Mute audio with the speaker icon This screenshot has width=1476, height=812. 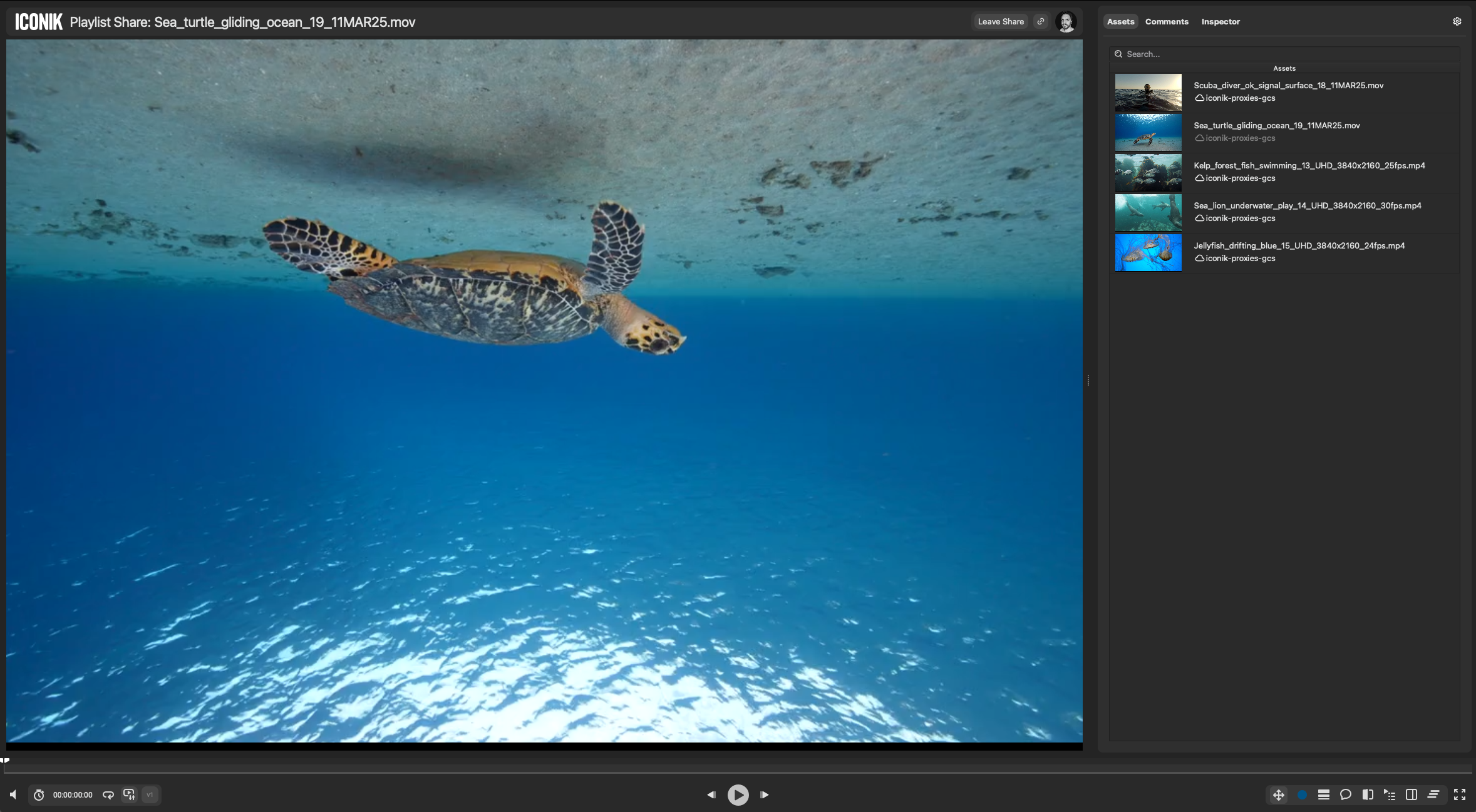point(13,794)
